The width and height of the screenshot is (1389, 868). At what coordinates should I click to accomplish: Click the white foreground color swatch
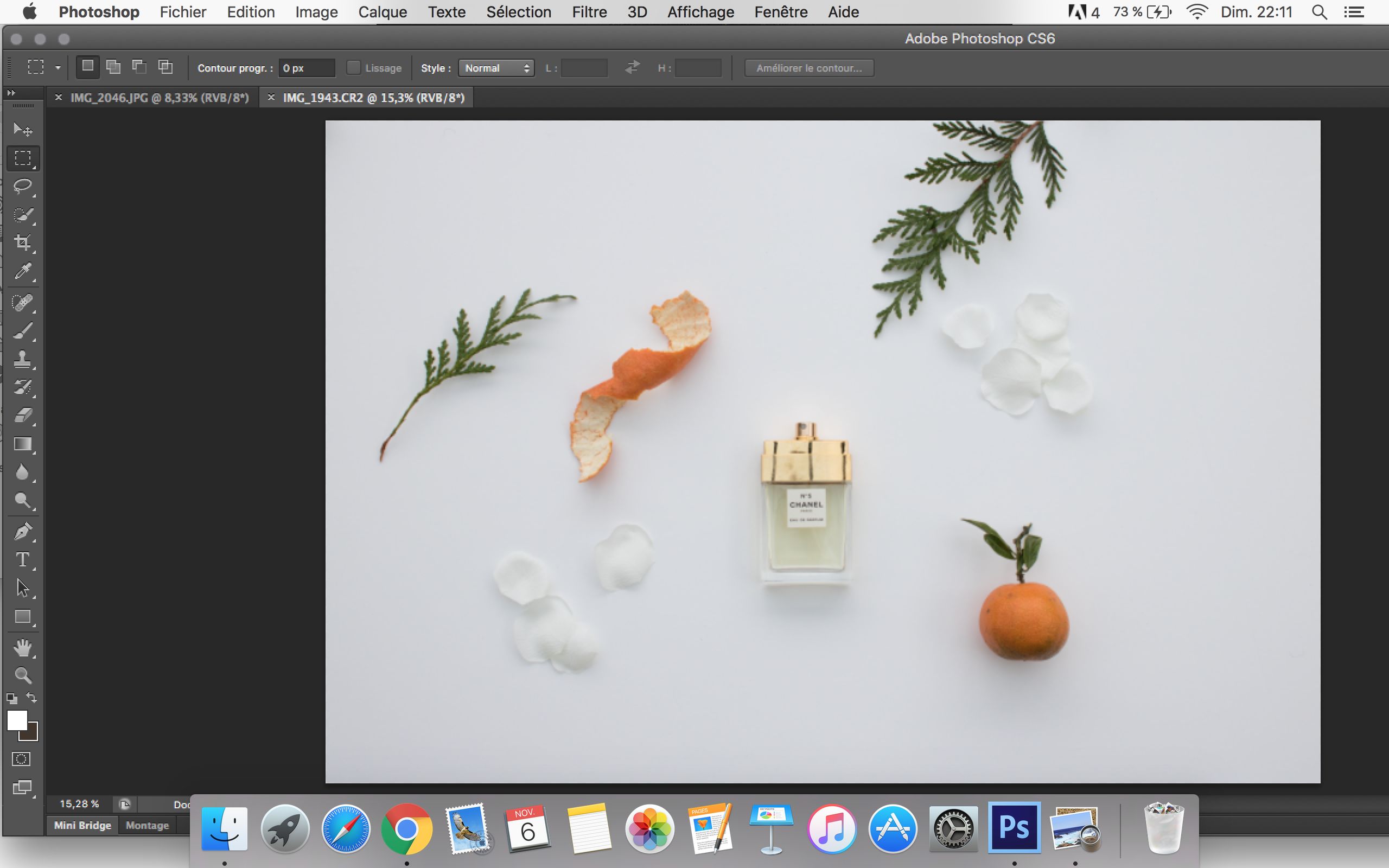tap(16, 719)
